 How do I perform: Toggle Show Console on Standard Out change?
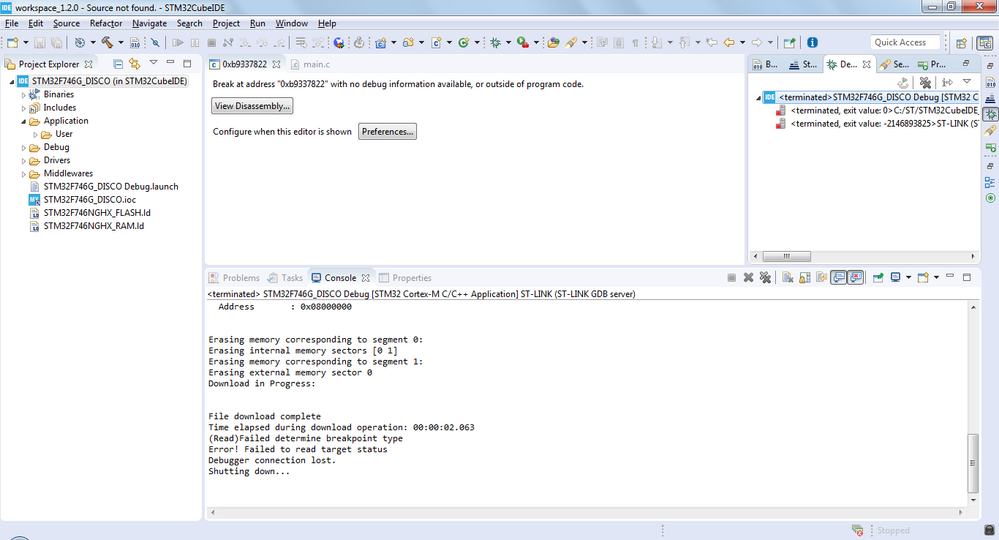(x=838, y=278)
